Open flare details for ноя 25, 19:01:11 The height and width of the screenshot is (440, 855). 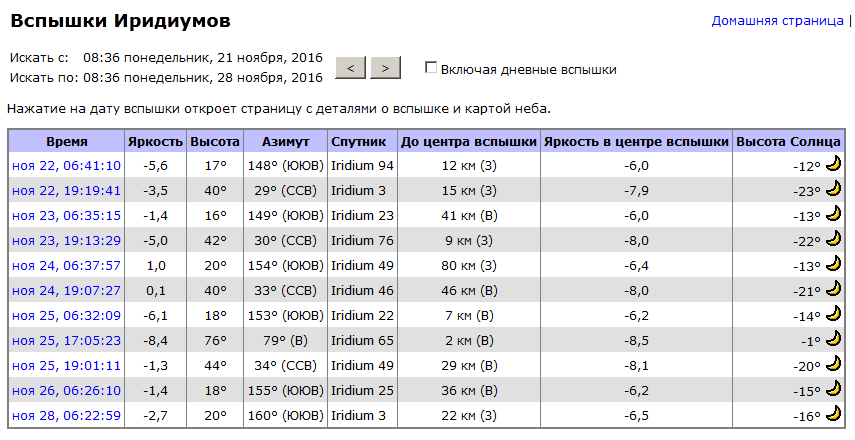[67, 365]
